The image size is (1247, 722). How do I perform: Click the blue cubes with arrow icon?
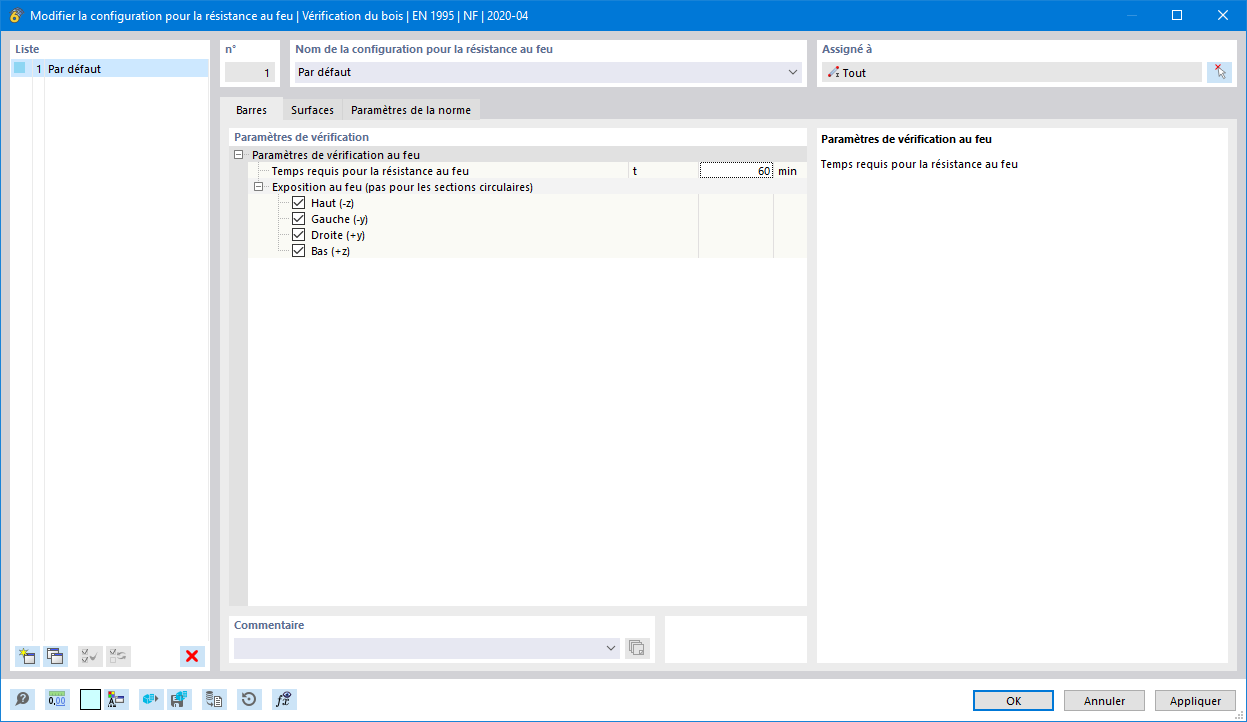[x=151, y=700]
